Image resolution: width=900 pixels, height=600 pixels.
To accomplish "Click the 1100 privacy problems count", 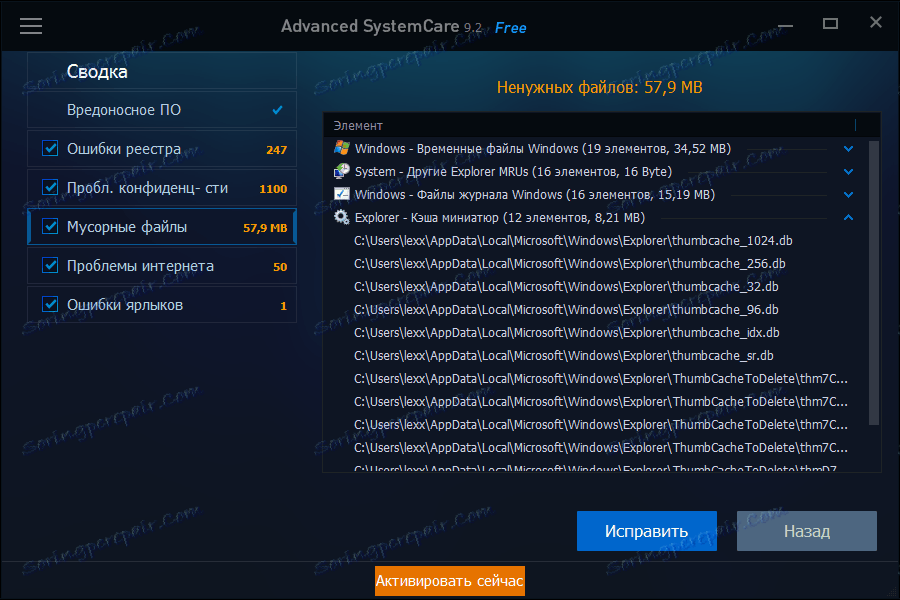I will coord(273,189).
